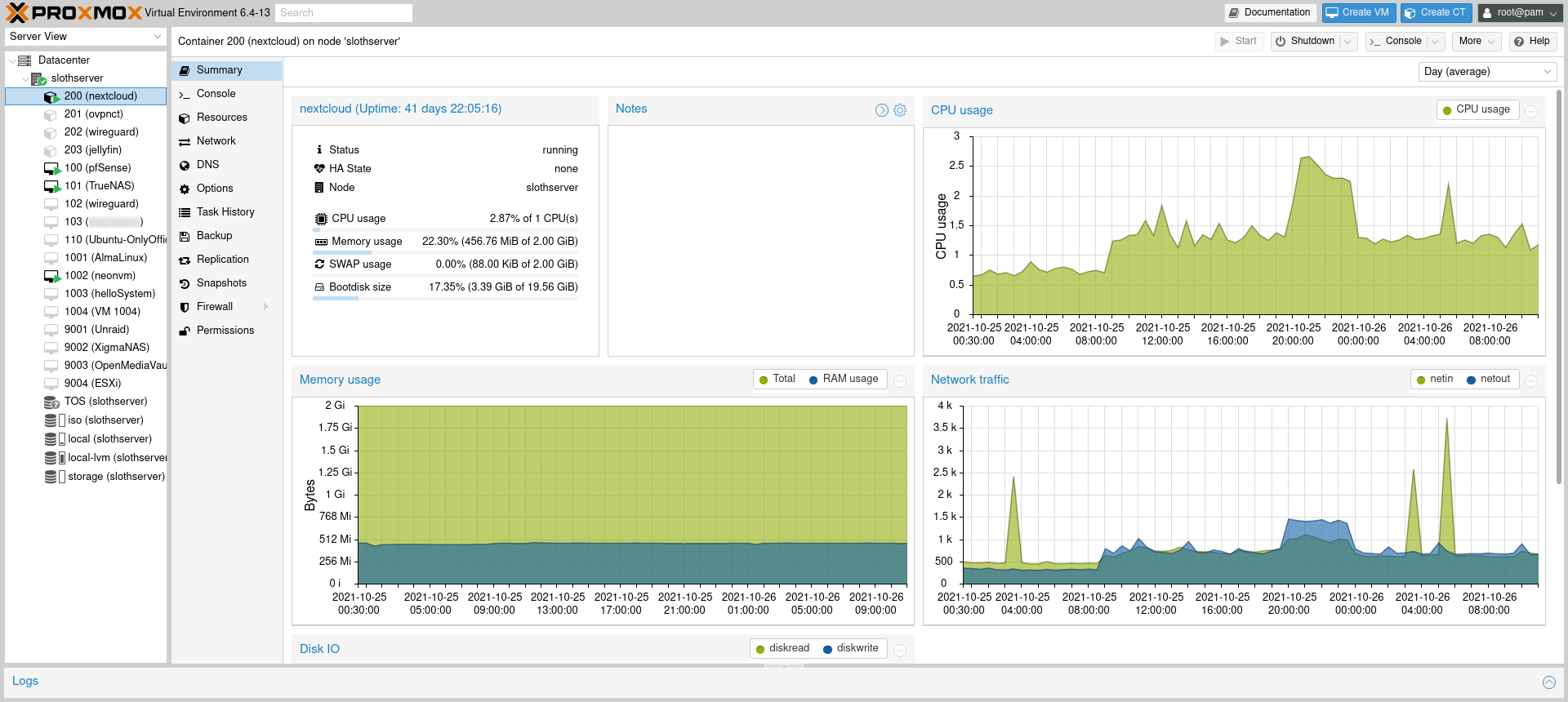Viewport: 1568px width, 702px height.
Task: Click the Bootdisk size progress bar
Action: coord(445,299)
